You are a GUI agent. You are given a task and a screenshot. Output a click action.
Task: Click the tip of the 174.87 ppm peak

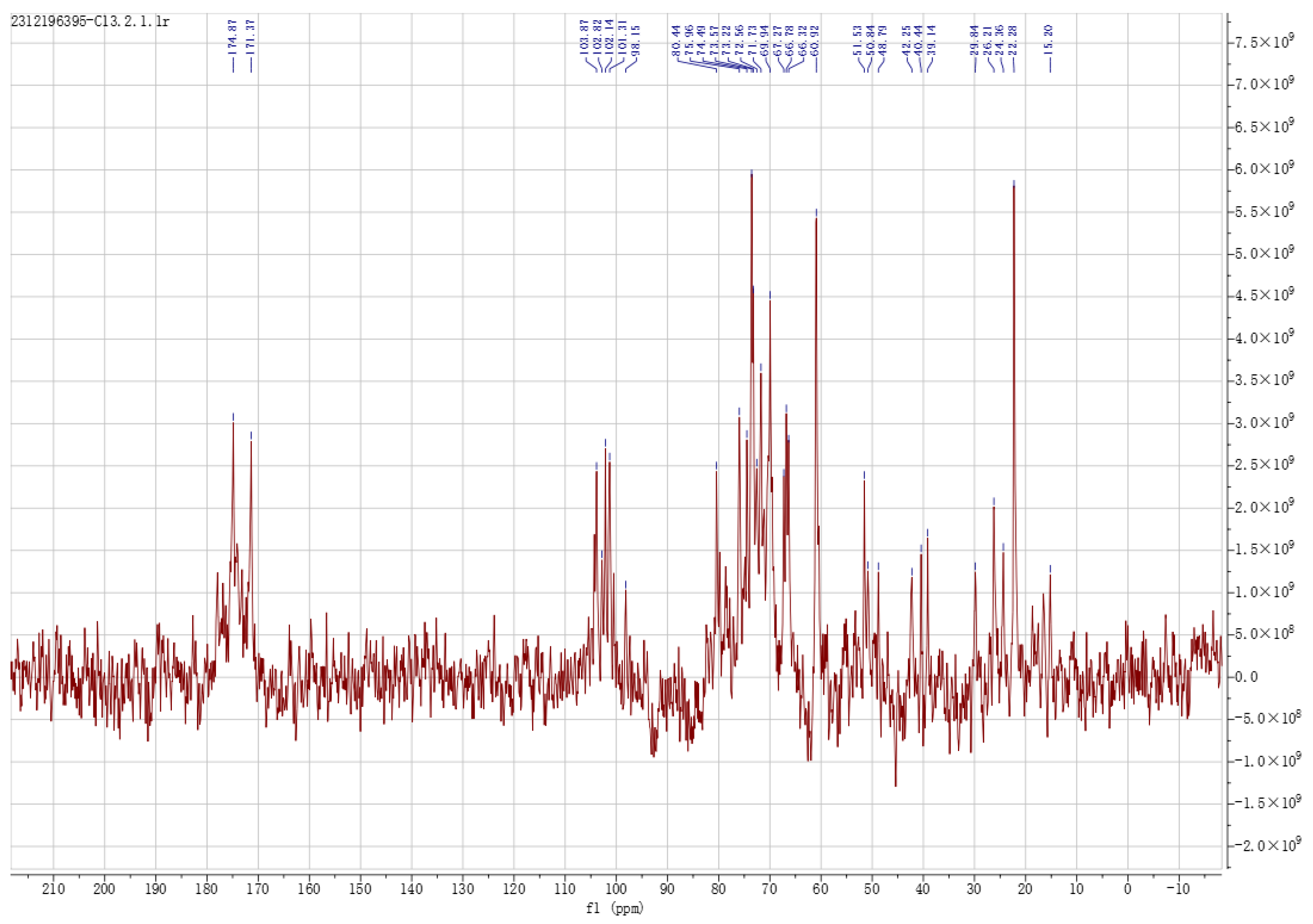tap(233, 424)
